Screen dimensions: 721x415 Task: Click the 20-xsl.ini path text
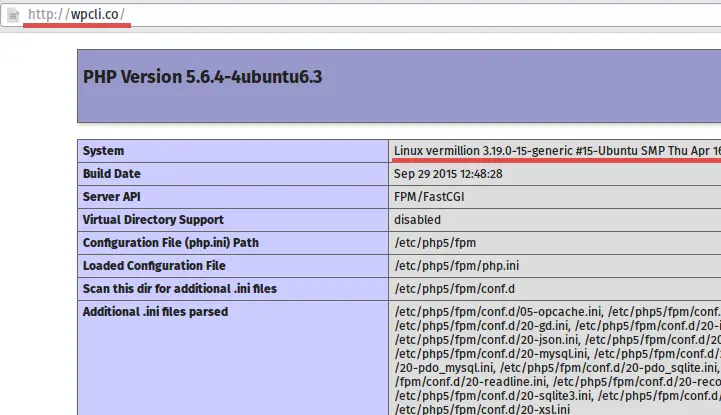click(x=482, y=409)
